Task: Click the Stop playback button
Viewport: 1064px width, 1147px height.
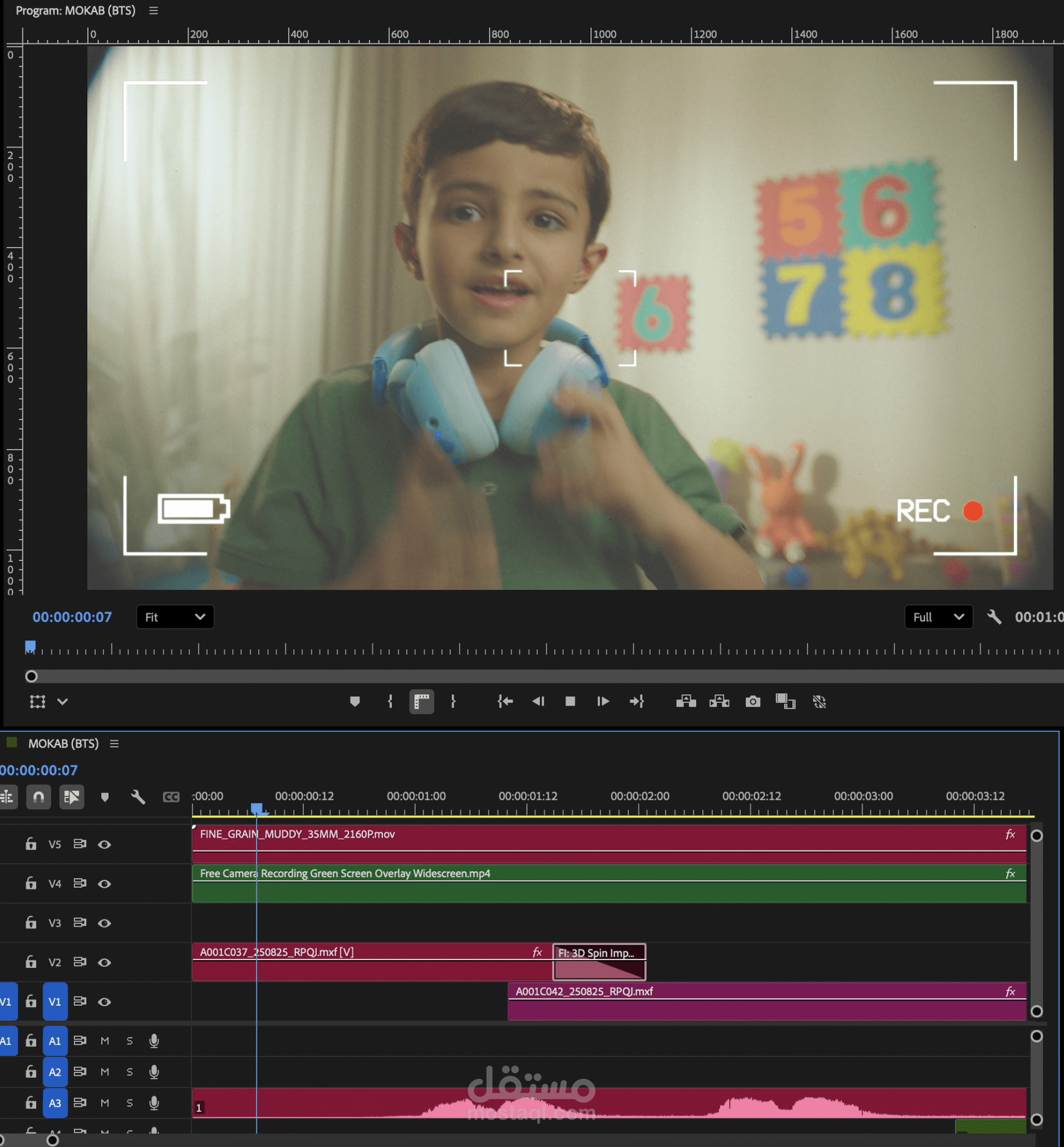Action: pyautogui.click(x=570, y=701)
